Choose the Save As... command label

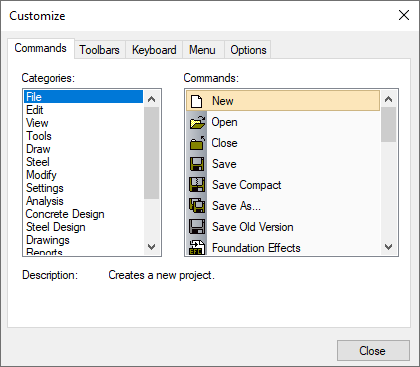pyautogui.click(x=236, y=206)
